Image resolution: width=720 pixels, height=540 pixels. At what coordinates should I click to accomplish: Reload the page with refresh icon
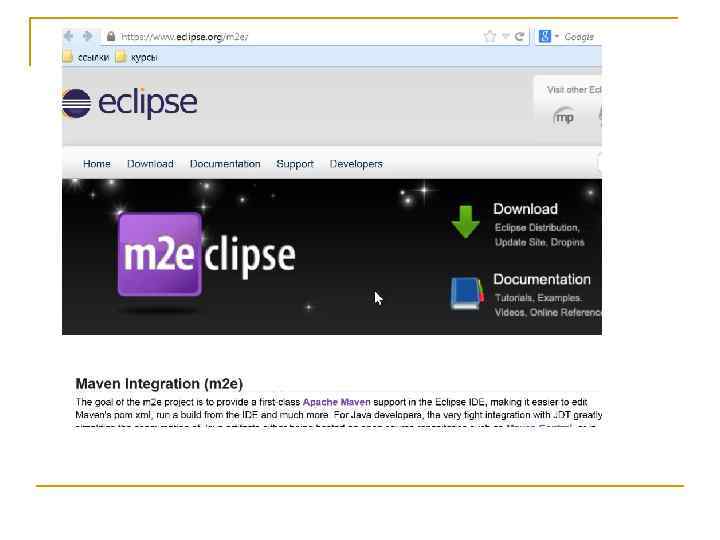(519, 36)
